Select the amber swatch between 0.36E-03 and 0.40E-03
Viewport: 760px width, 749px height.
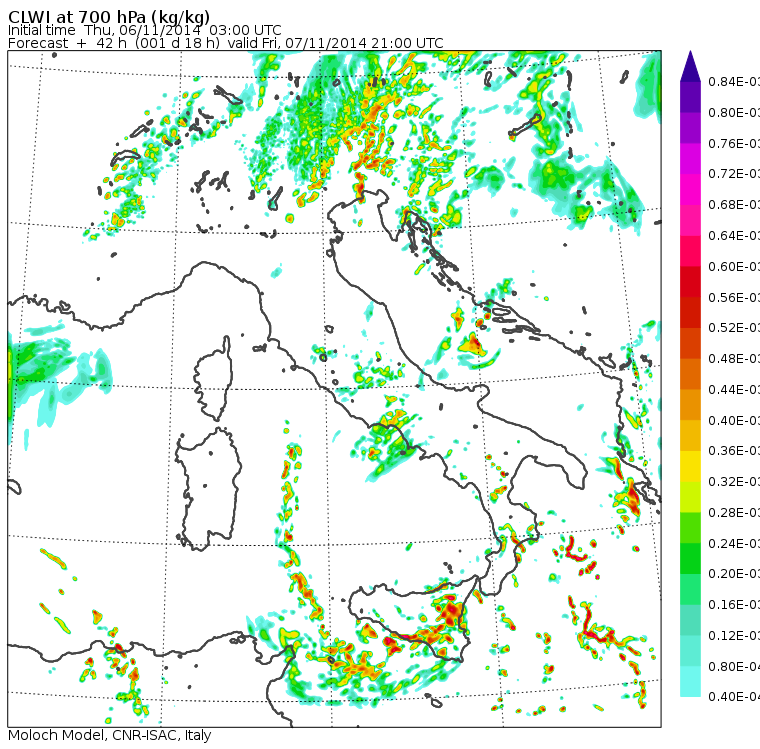tap(690, 435)
